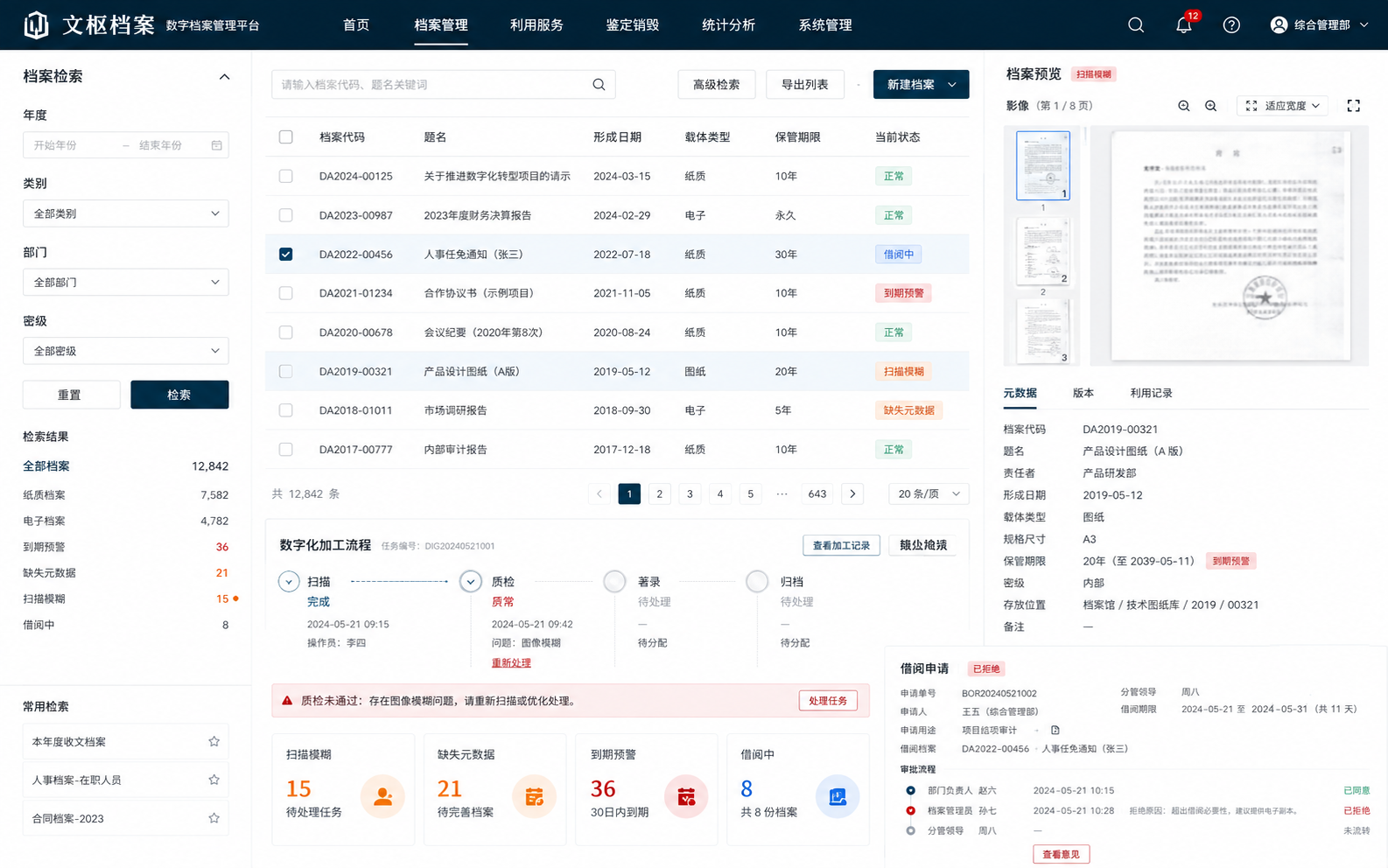Enter fullscreen preview mode
1388x868 pixels.
(x=1354, y=106)
